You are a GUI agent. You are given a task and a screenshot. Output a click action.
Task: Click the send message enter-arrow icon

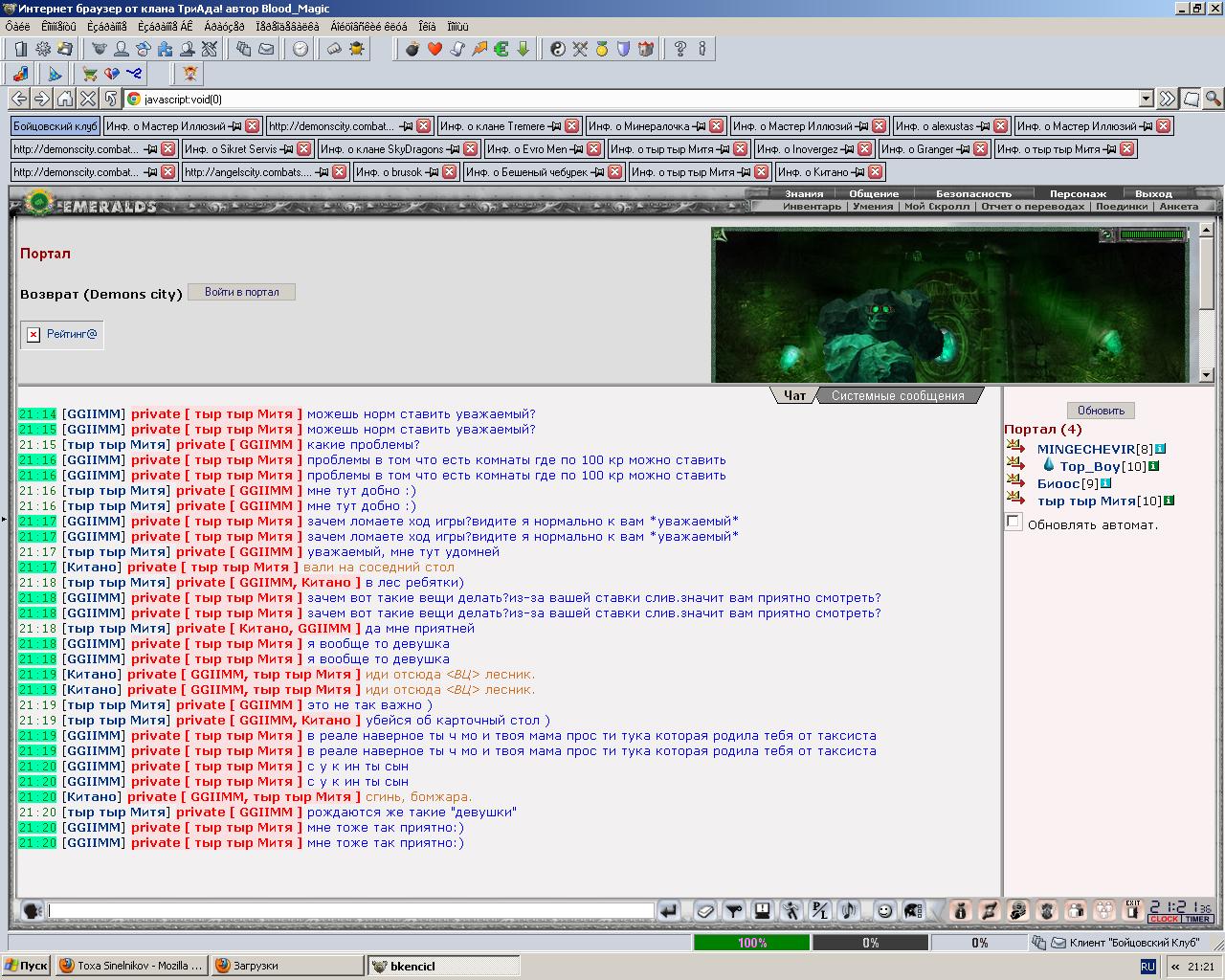coord(670,911)
